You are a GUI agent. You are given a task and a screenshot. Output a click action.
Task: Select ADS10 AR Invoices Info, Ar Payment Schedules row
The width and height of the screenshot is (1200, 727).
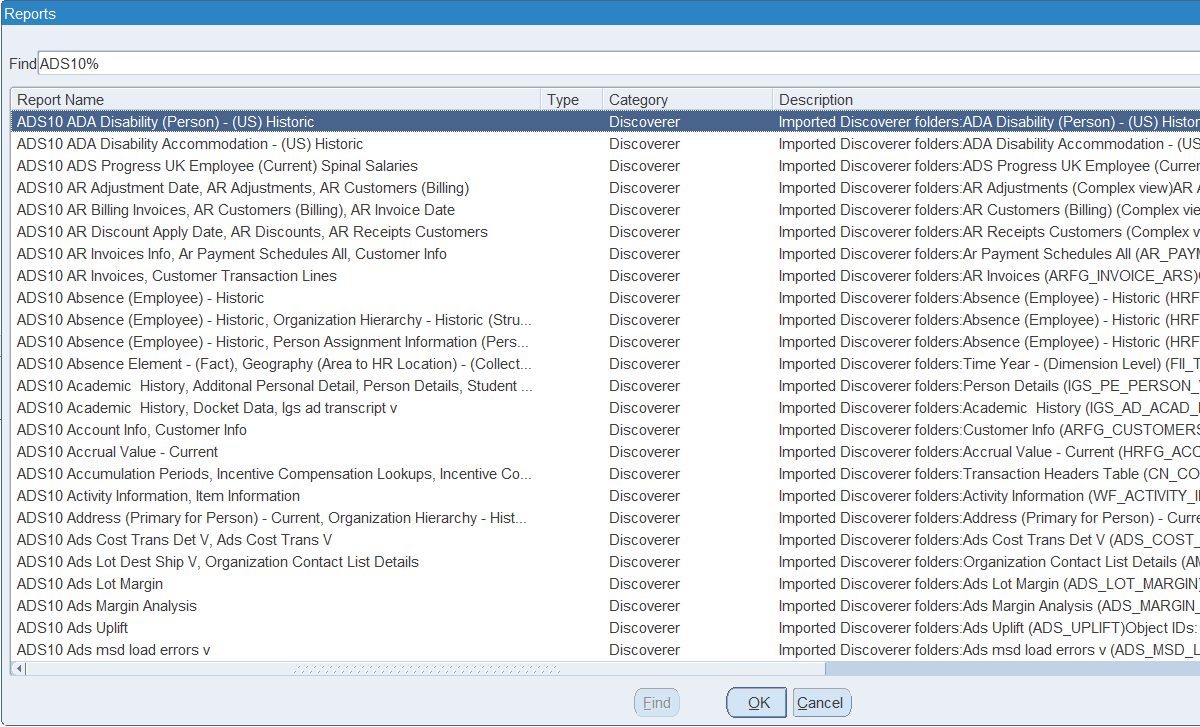606,254
